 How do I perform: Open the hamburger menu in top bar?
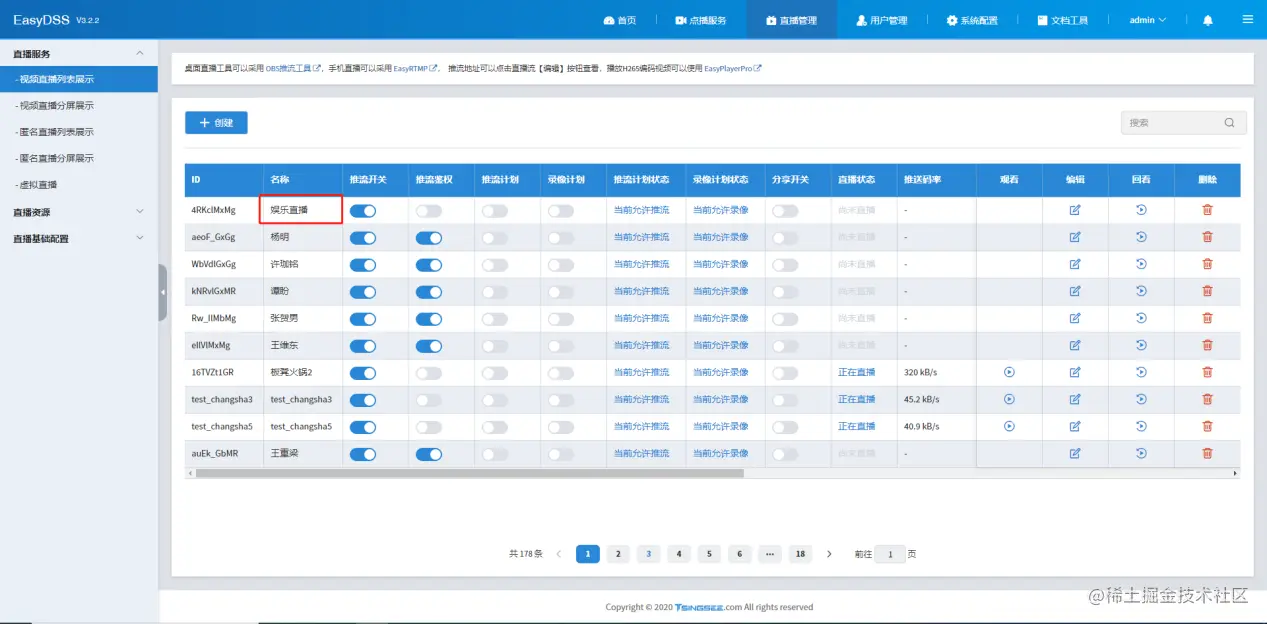tap(1247, 19)
